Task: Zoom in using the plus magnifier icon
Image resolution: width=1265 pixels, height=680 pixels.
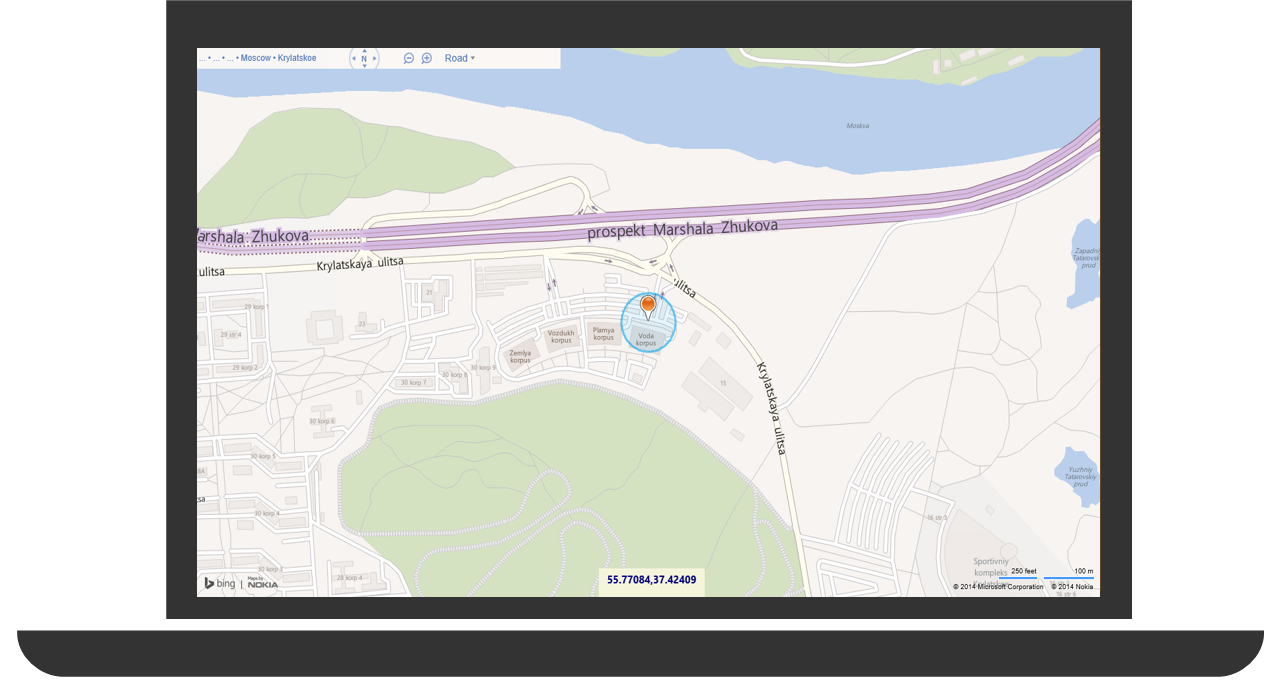Action: [x=426, y=58]
